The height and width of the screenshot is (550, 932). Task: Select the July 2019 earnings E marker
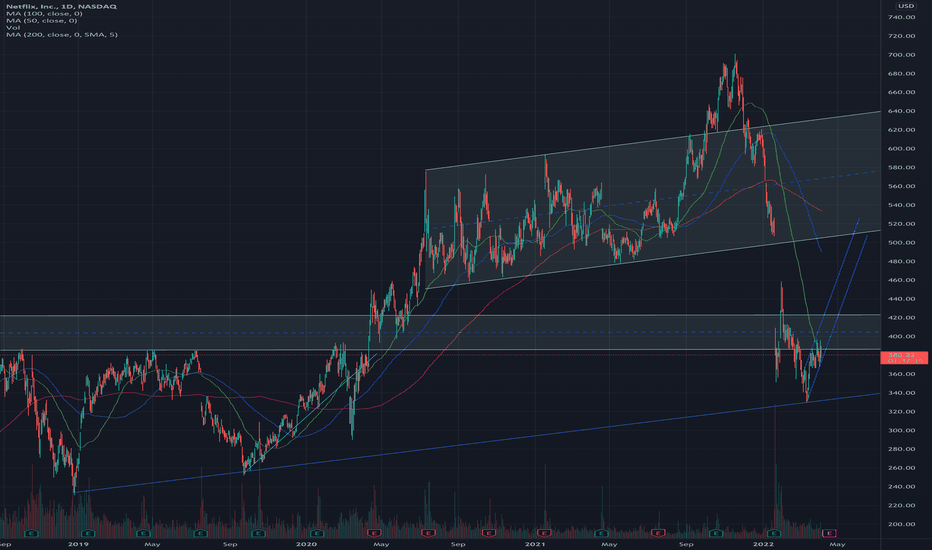click(x=200, y=533)
